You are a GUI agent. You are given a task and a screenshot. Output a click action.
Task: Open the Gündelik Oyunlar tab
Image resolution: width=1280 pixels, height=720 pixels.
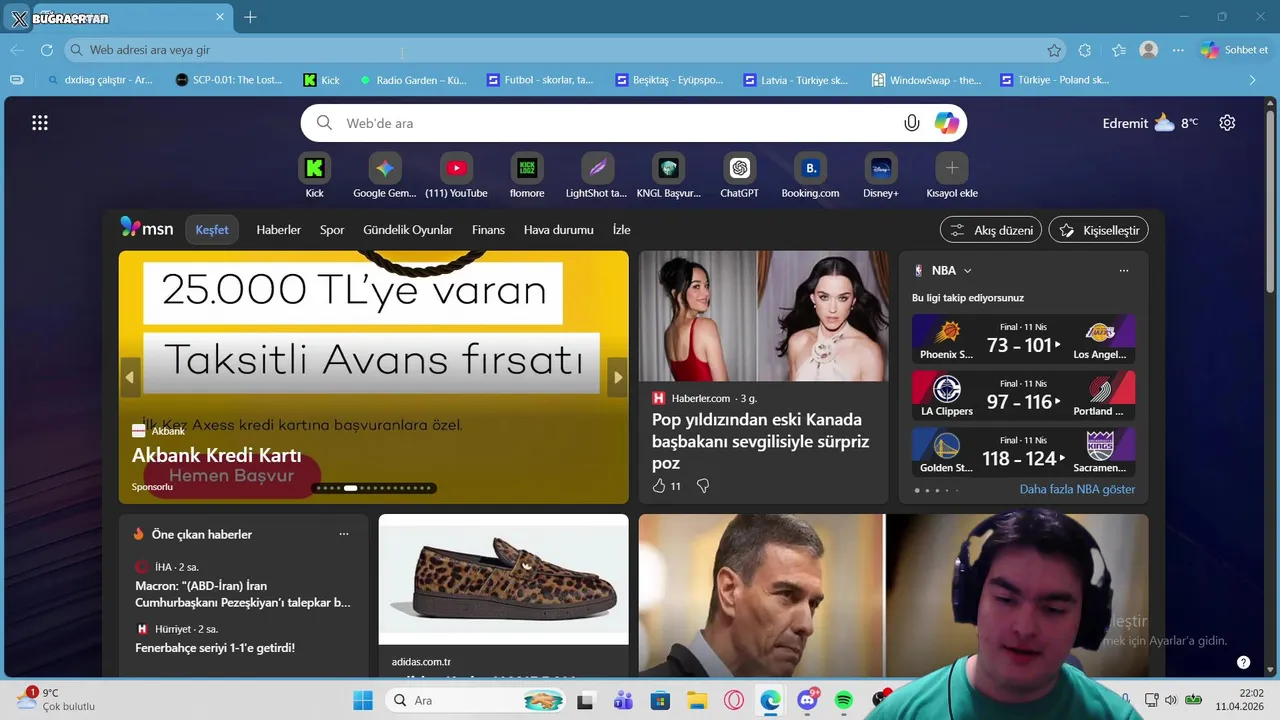pyautogui.click(x=408, y=230)
